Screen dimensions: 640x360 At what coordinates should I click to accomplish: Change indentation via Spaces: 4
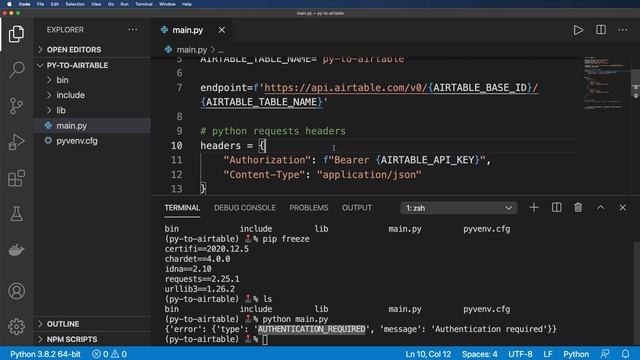[x=480, y=354]
